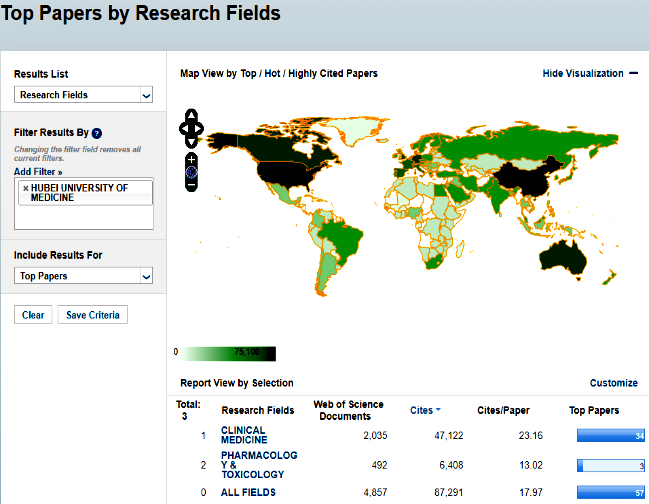Screen dimensions: 649x504
Task: Open the Results List Research Fields dropdown
Action: [x=83, y=95]
